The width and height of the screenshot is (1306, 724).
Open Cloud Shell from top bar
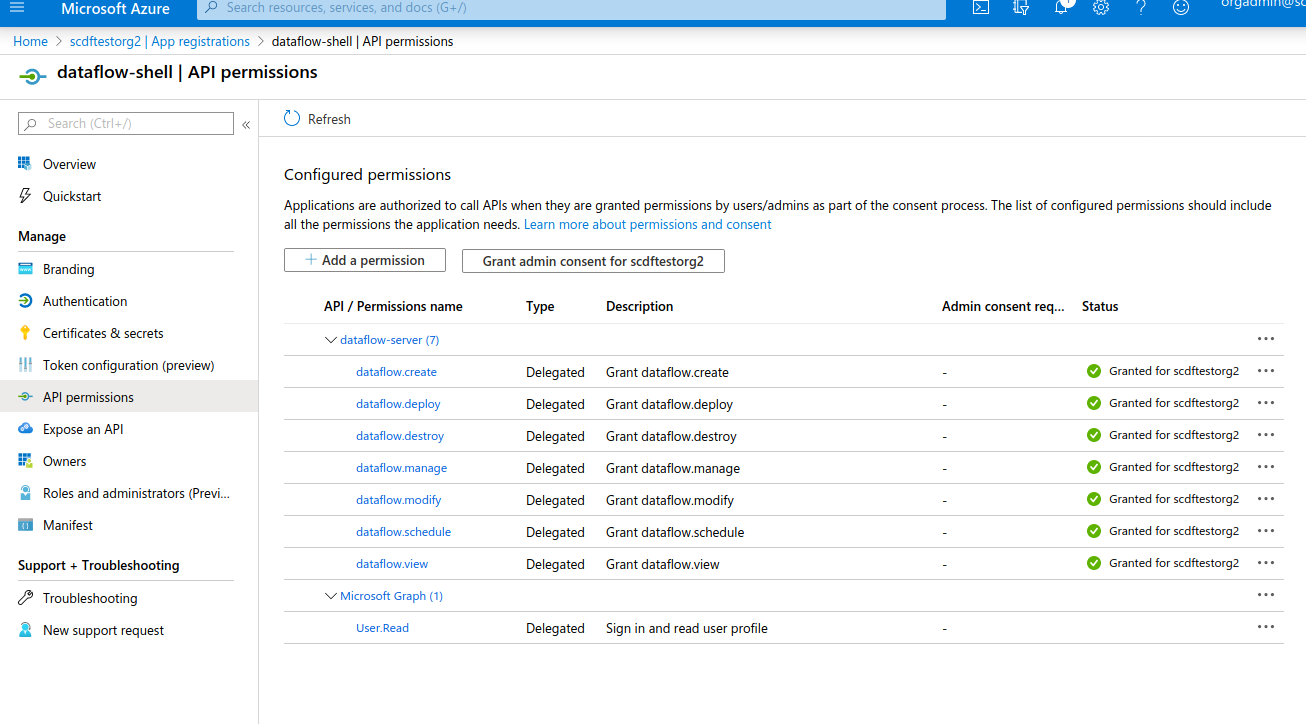click(981, 8)
